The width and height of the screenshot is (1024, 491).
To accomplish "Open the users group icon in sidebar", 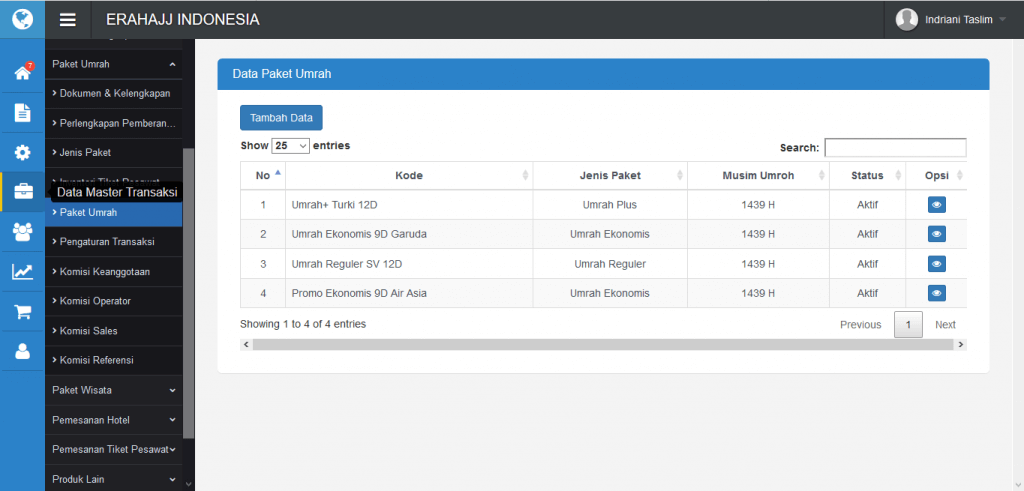I will click(x=22, y=232).
